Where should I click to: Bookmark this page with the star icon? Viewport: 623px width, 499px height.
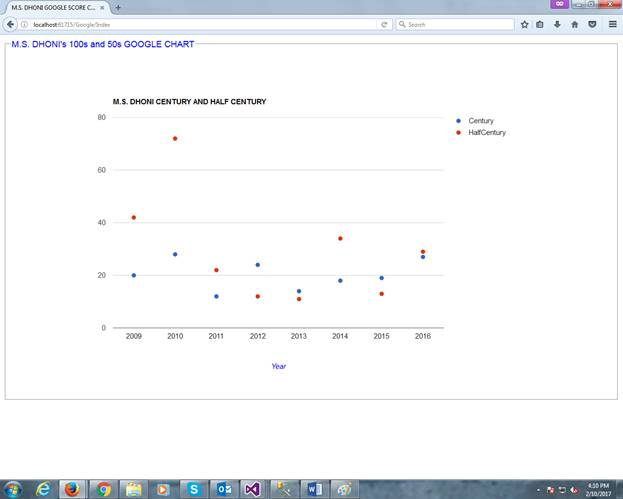pyautogui.click(x=524, y=24)
